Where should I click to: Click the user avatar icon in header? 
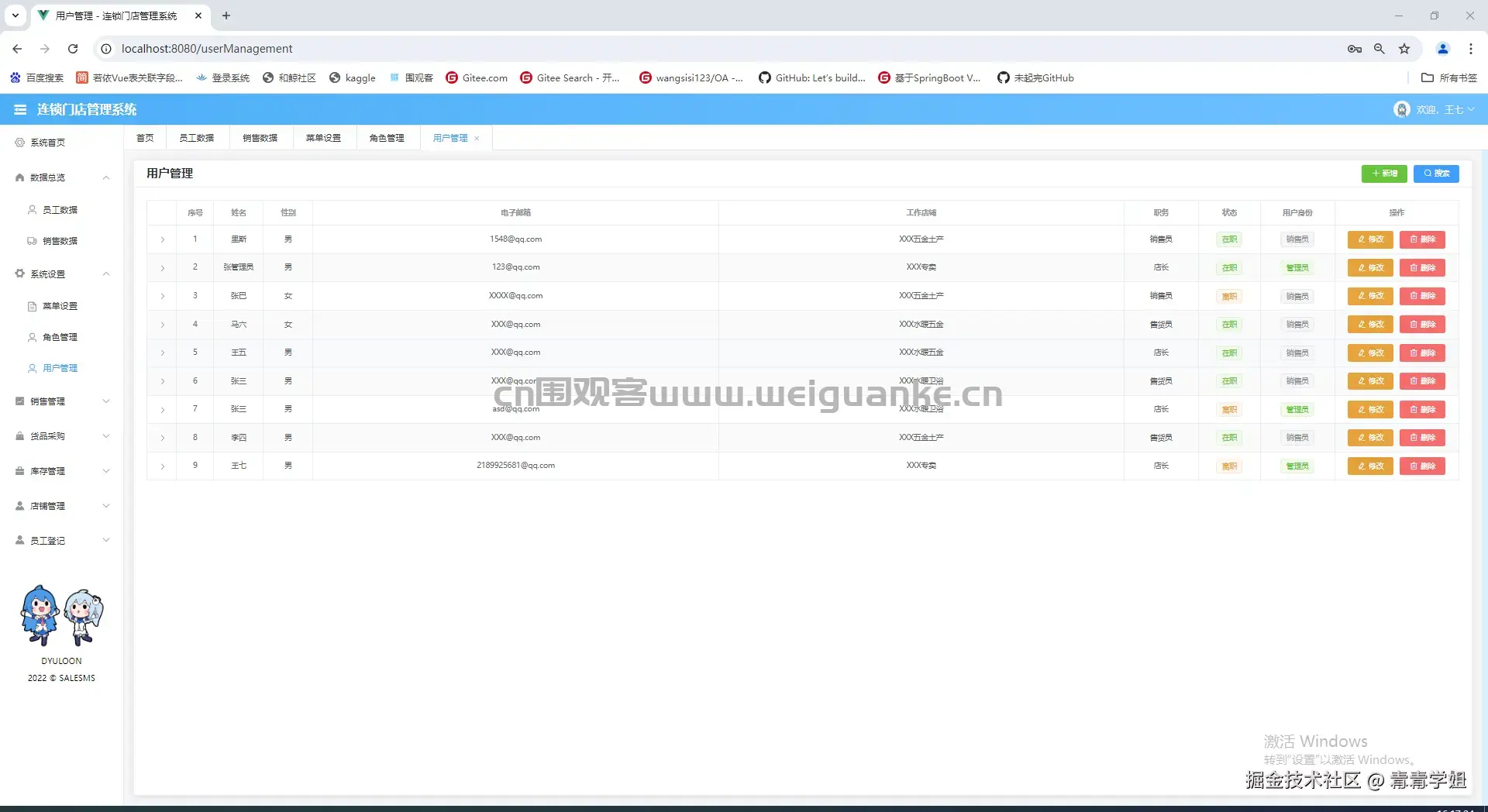click(1401, 110)
